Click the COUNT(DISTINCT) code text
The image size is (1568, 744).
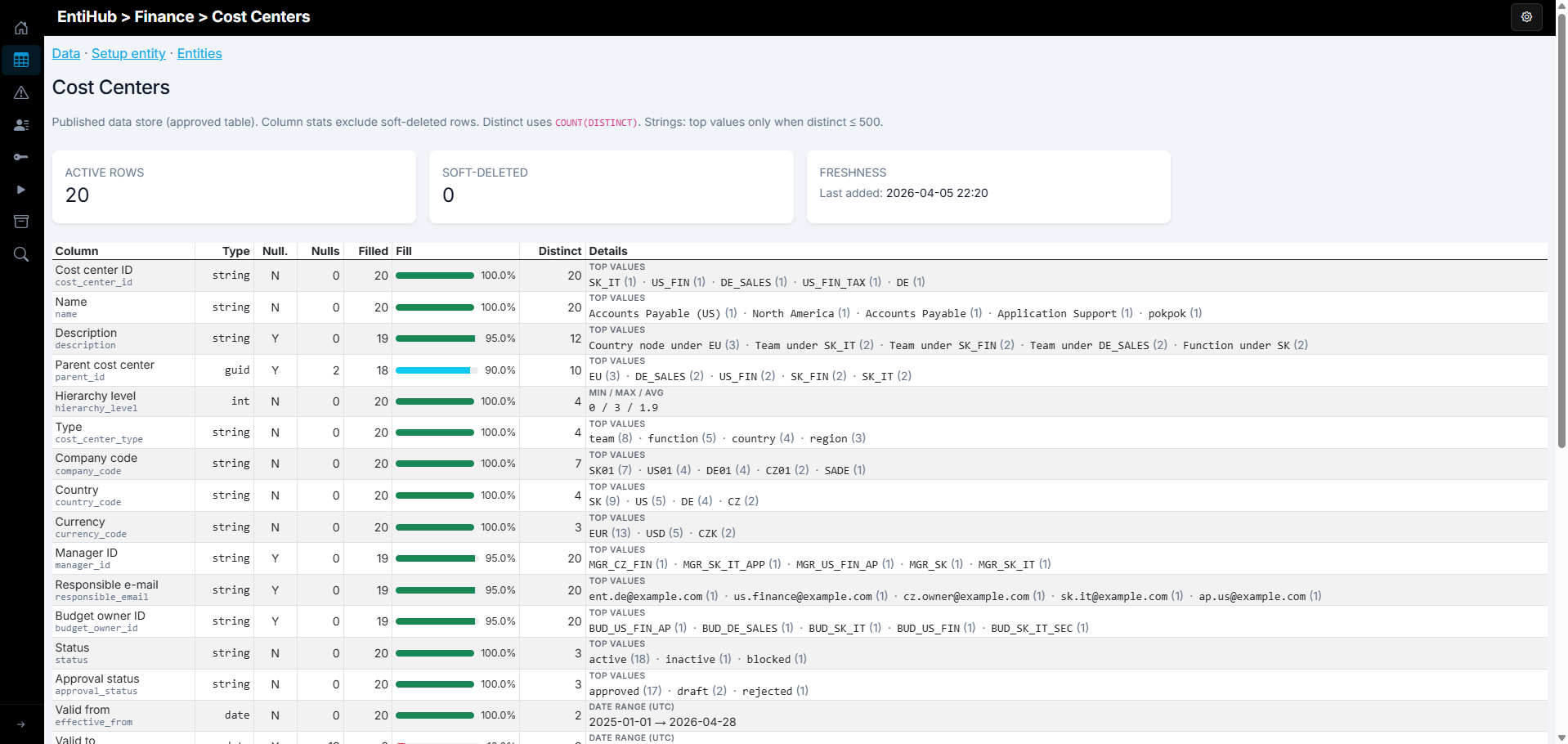point(596,123)
